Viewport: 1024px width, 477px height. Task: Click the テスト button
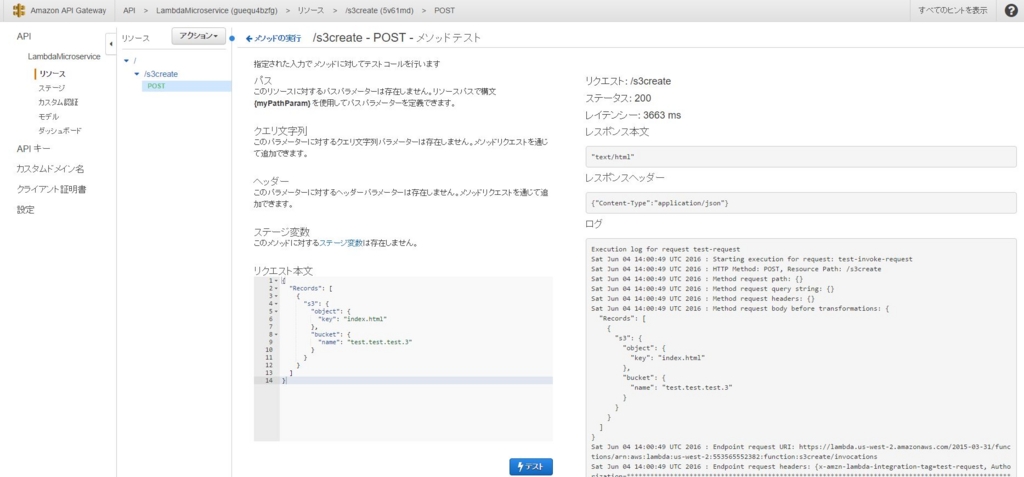pos(531,467)
